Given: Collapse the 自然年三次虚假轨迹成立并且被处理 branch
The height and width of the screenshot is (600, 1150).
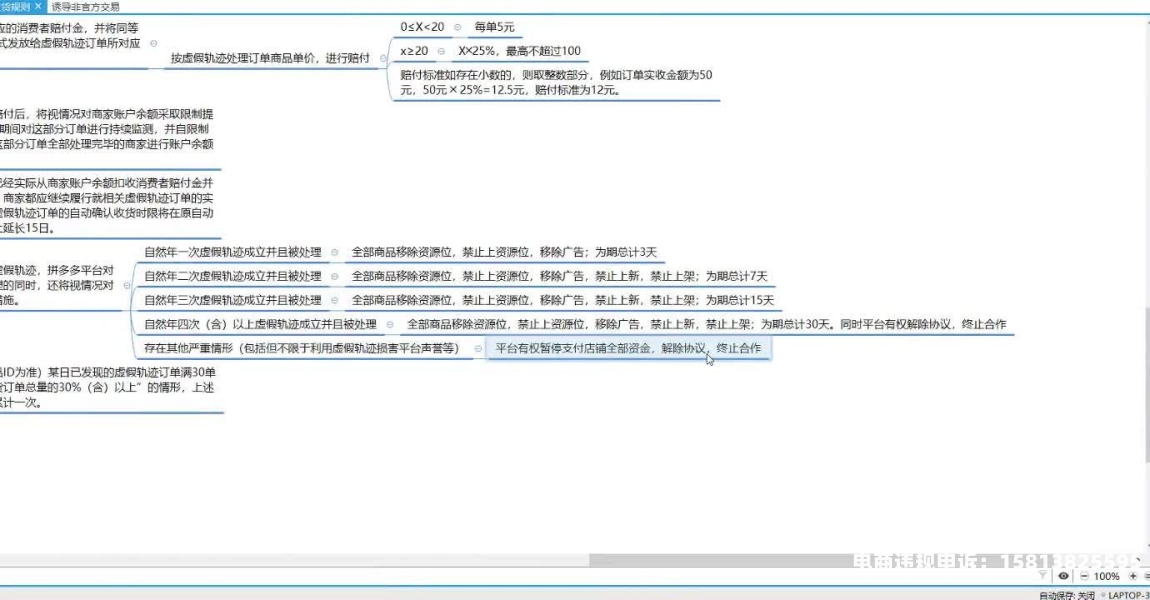Looking at the screenshot, I should [335, 300].
